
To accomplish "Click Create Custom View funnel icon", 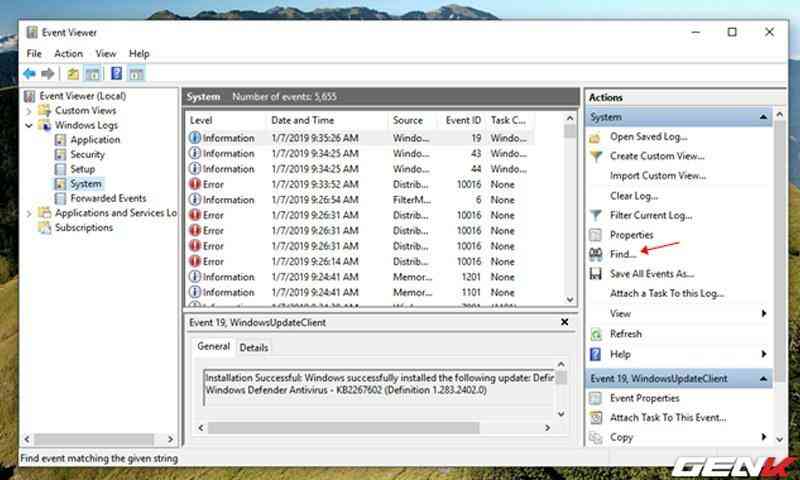I will pos(595,157).
